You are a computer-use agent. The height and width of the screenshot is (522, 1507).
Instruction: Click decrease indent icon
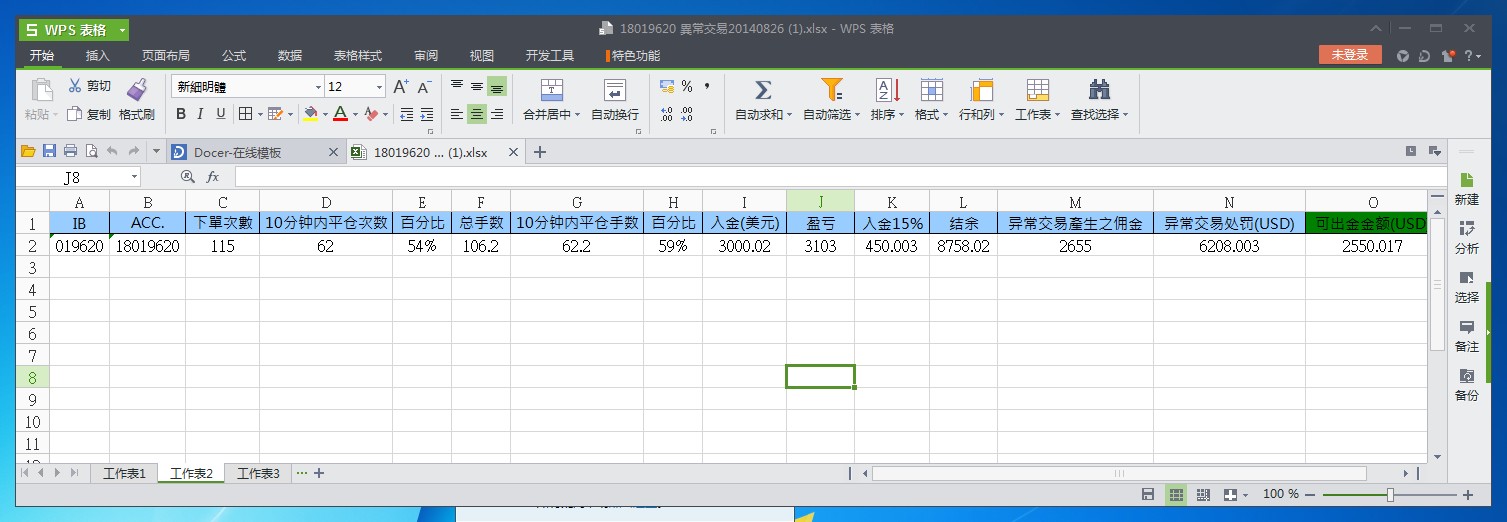pyautogui.click(x=406, y=115)
